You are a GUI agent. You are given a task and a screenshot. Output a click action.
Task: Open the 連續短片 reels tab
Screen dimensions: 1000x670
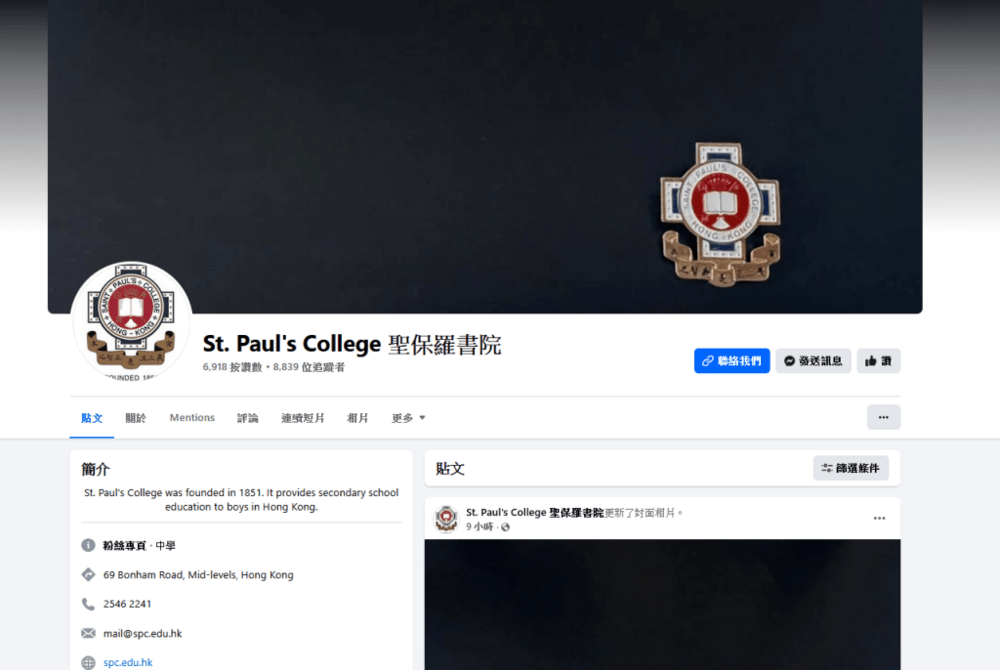303,418
